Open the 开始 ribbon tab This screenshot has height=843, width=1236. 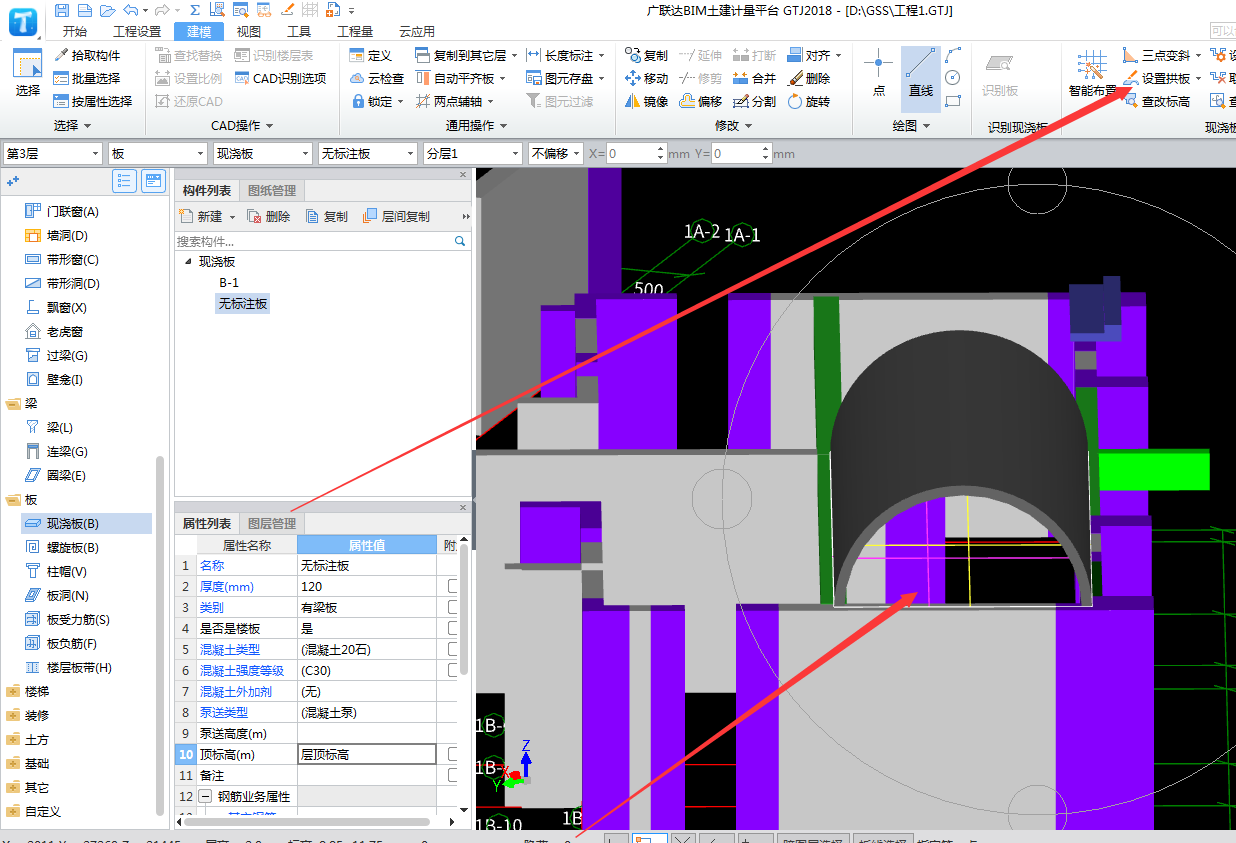tap(75, 31)
